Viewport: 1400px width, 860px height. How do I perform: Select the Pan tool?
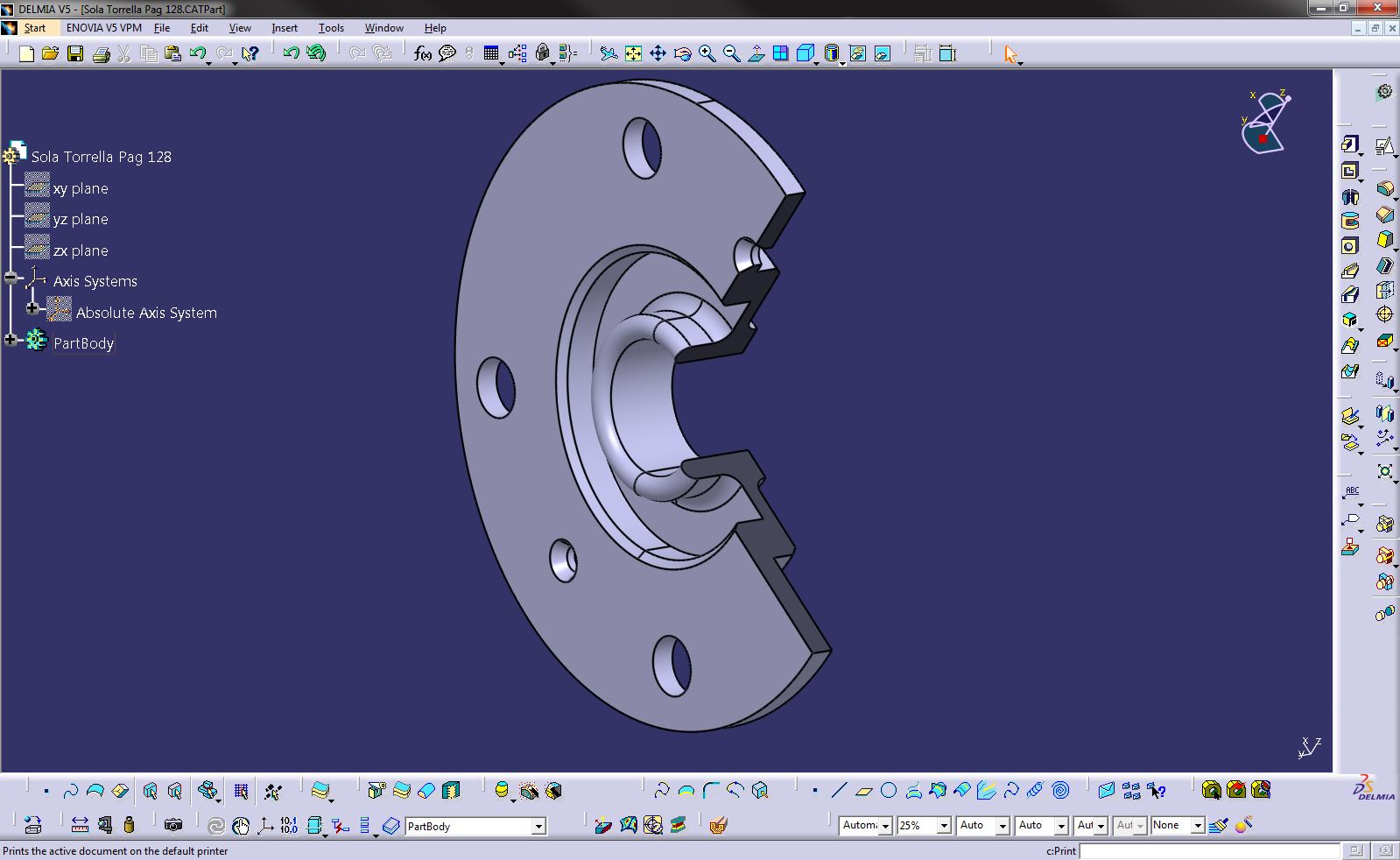[x=658, y=54]
